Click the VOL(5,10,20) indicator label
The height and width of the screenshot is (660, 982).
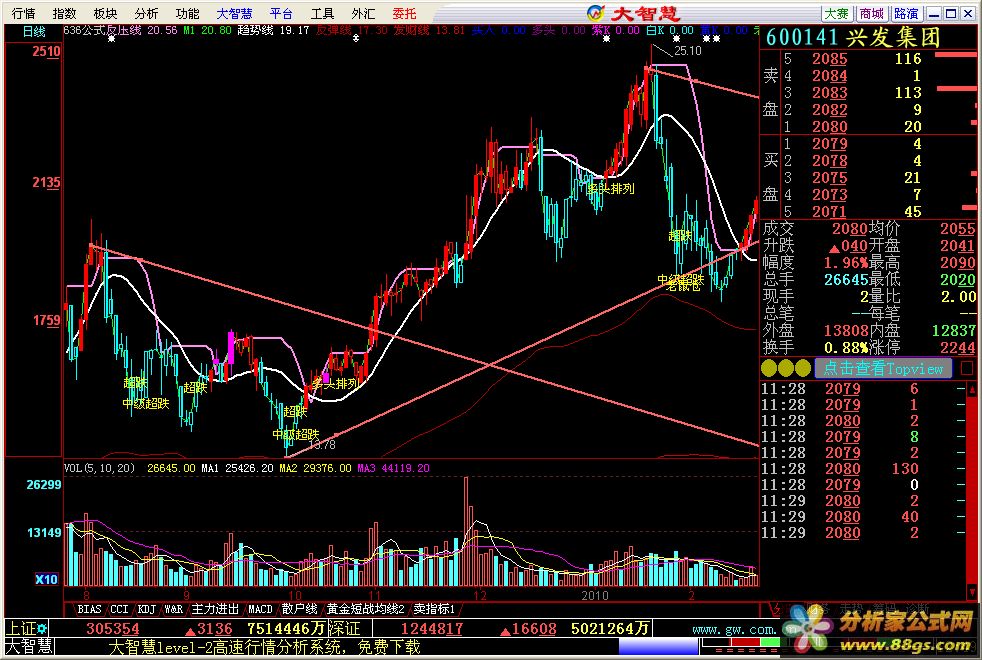100,468
